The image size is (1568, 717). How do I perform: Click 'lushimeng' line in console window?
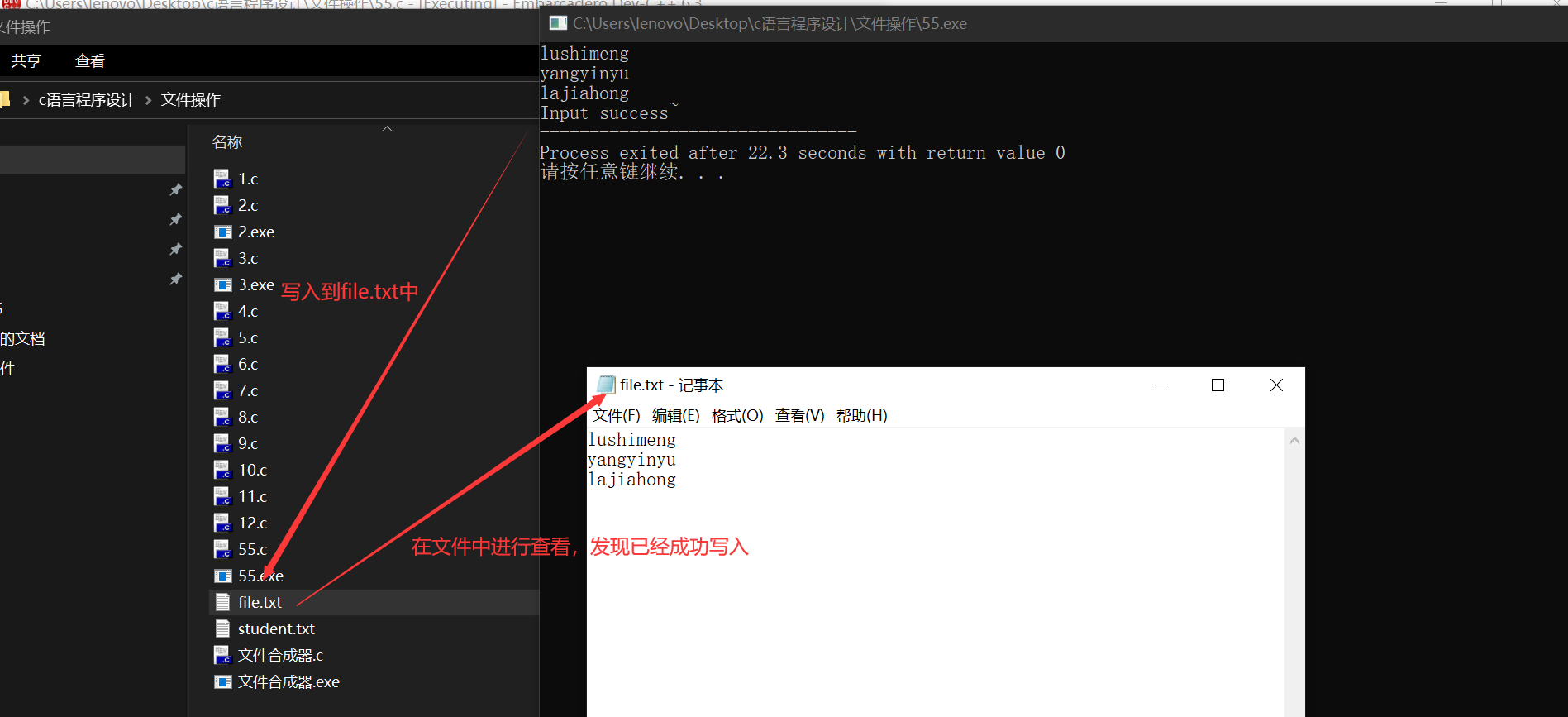[584, 54]
